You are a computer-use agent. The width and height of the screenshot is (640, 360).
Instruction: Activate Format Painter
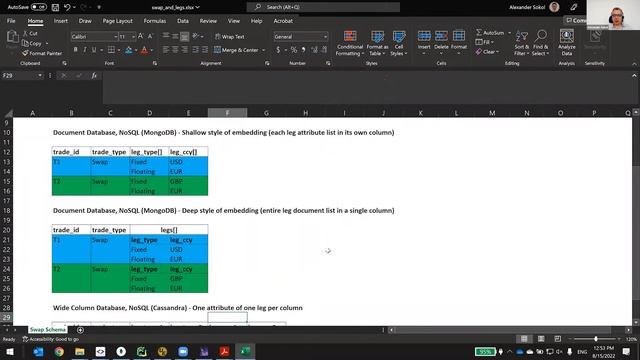(x=42, y=53)
